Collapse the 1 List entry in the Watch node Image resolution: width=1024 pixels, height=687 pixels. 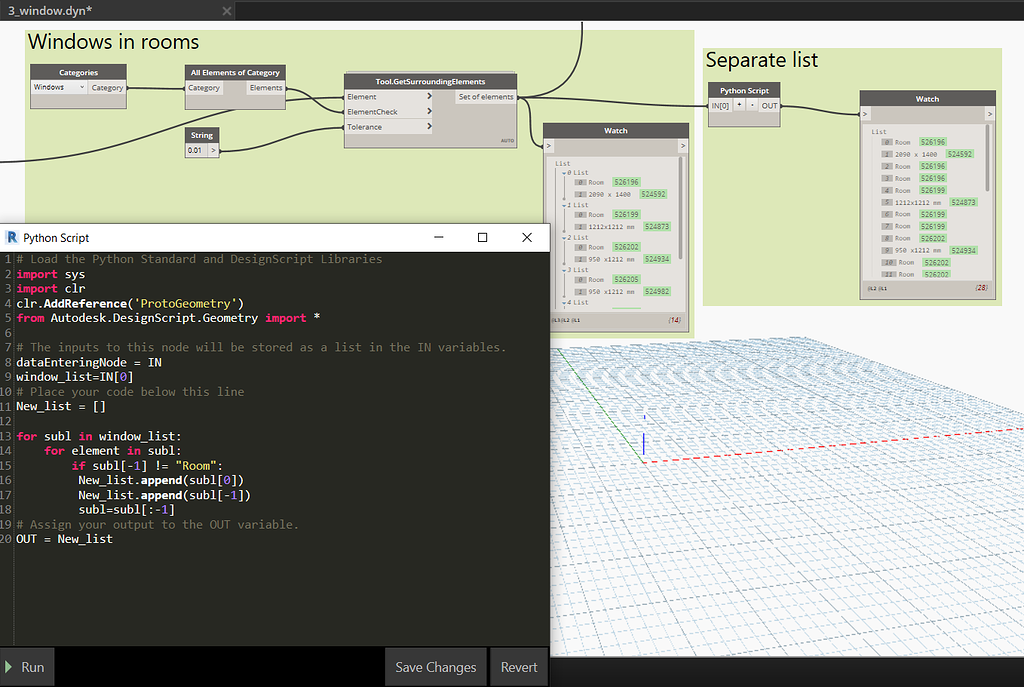pyautogui.click(x=564, y=205)
